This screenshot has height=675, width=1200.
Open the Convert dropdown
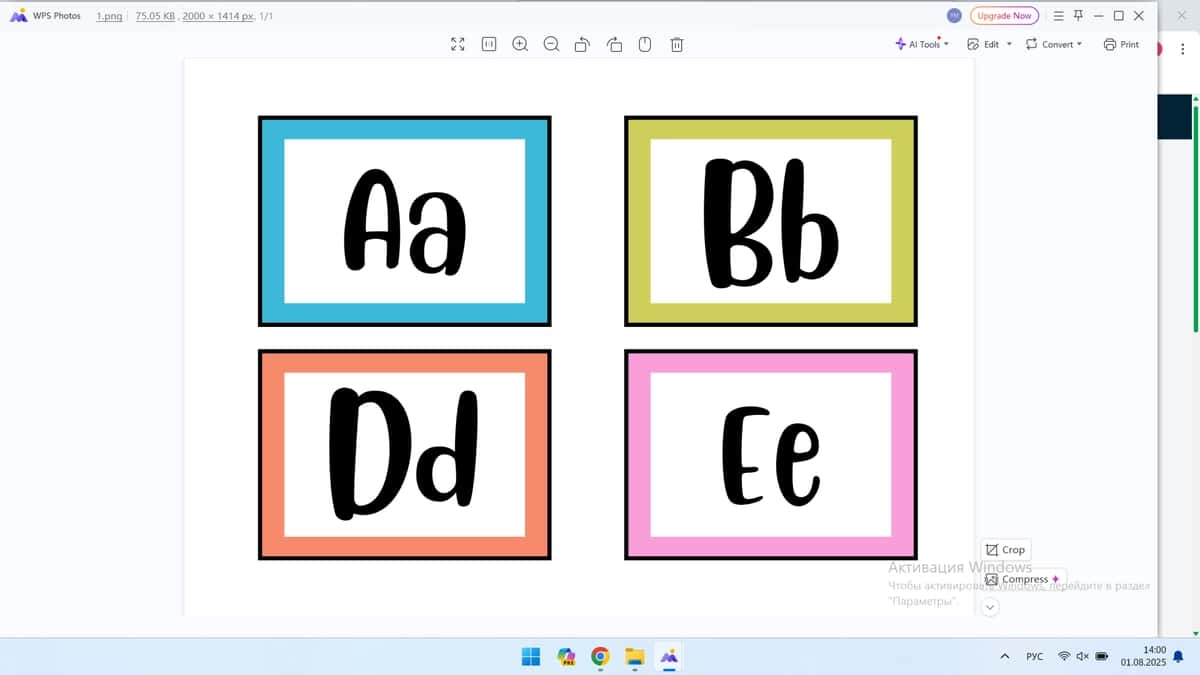click(x=1054, y=44)
